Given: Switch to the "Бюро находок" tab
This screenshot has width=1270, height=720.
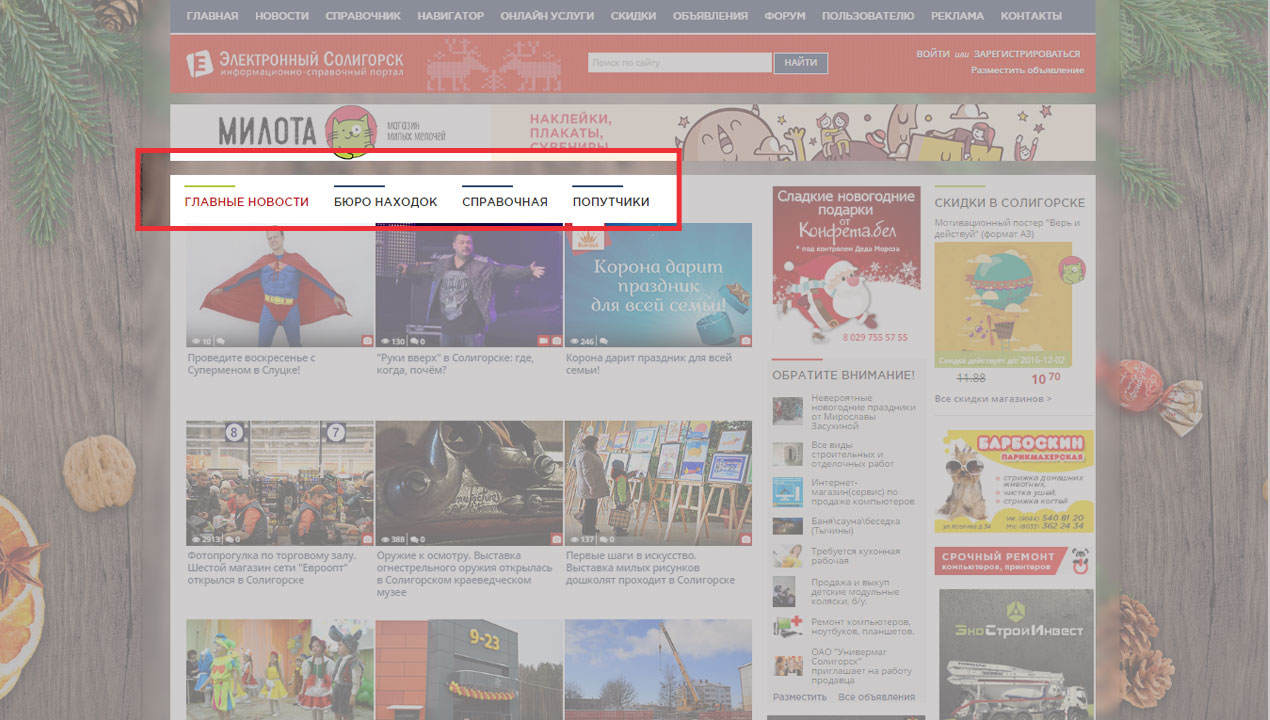Looking at the screenshot, I should tap(385, 202).
